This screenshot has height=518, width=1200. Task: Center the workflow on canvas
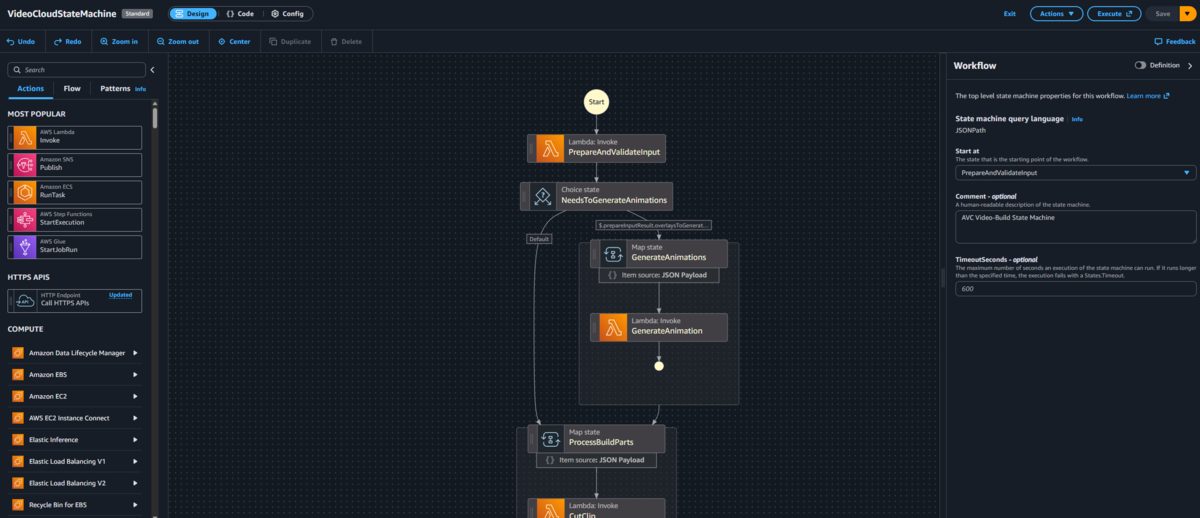click(x=234, y=42)
